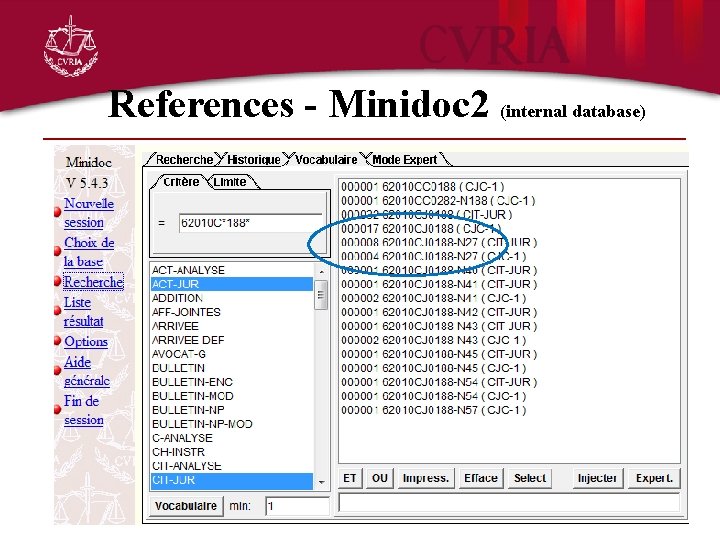Image resolution: width=720 pixels, height=540 pixels.
Task: Select result 62010CJ0188 N43 (CJC 1)
Action: point(433,340)
